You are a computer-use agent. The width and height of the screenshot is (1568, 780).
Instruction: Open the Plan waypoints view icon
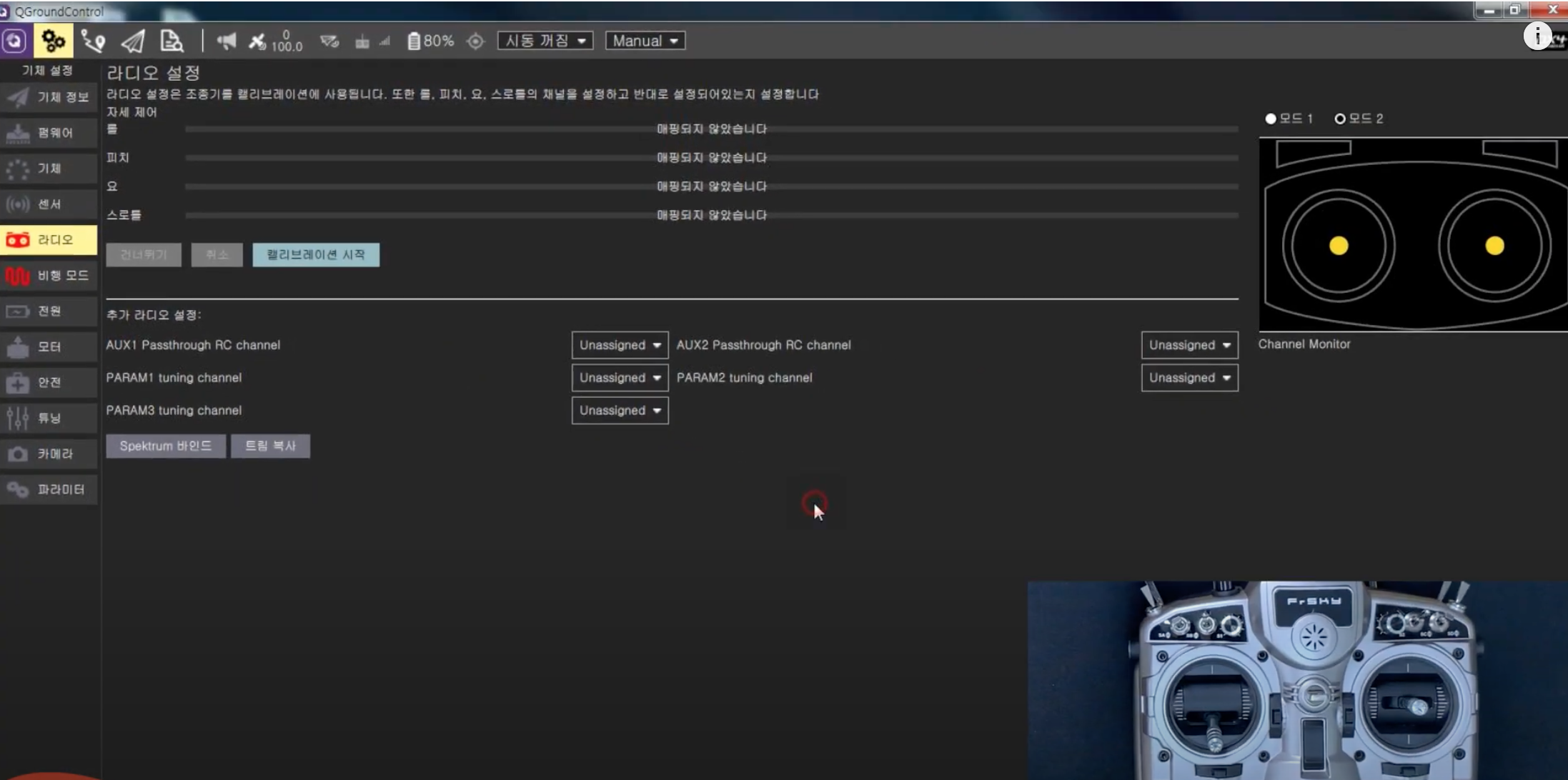pyautogui.click(x=93, y=41)
